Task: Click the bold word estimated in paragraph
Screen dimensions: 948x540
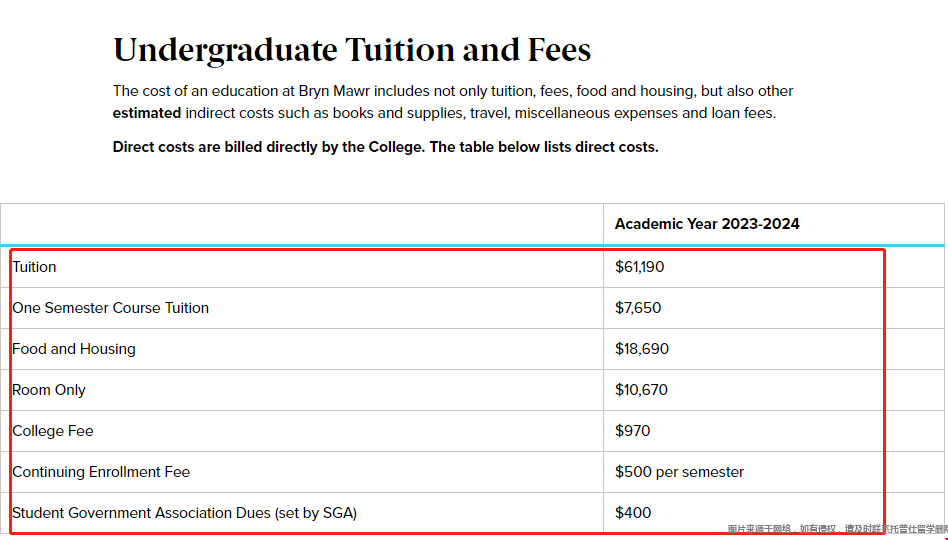Action: 147,113
